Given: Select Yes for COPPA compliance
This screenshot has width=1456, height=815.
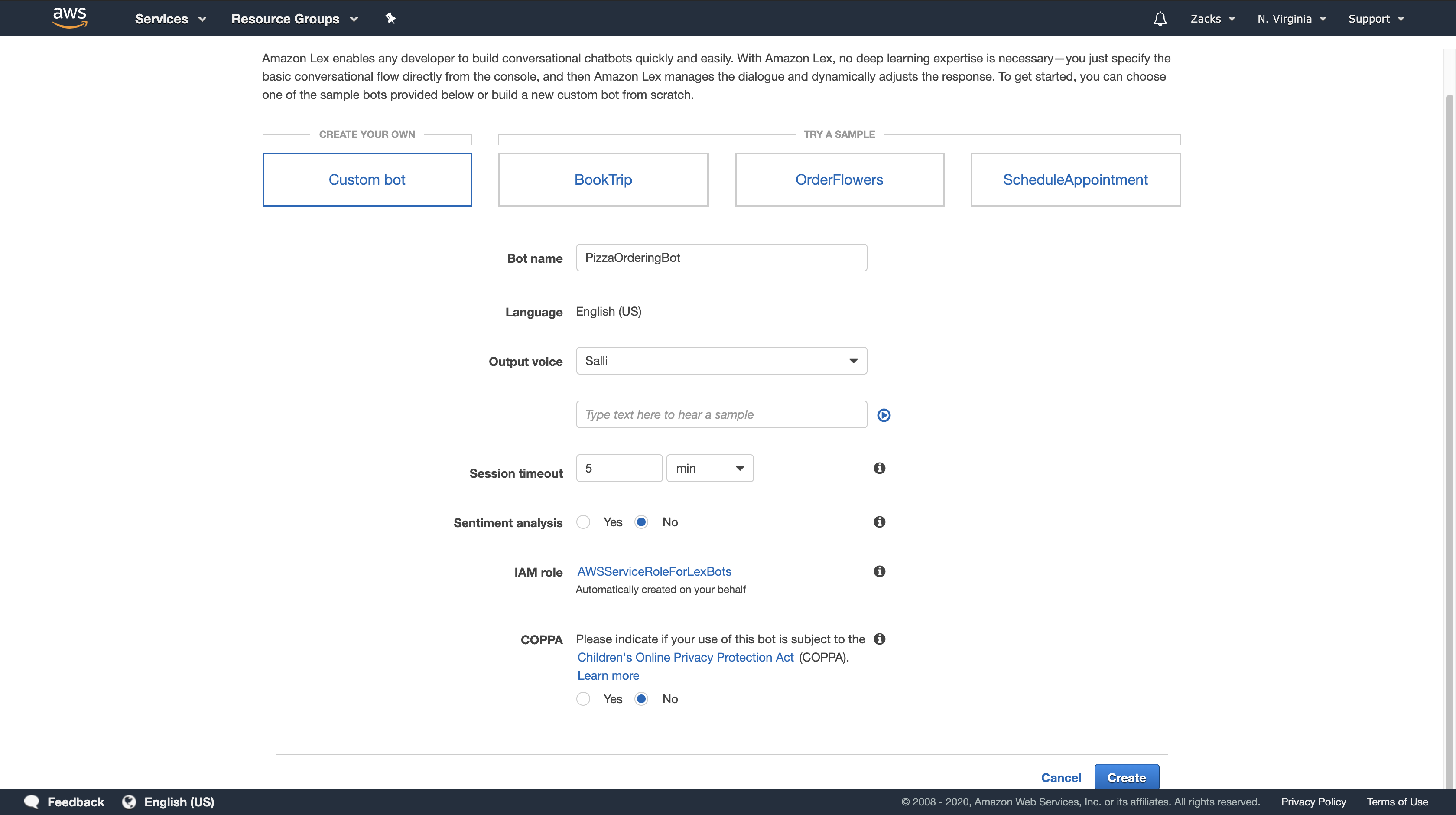Looking at the screenshot, I should (x=583, y=699).
